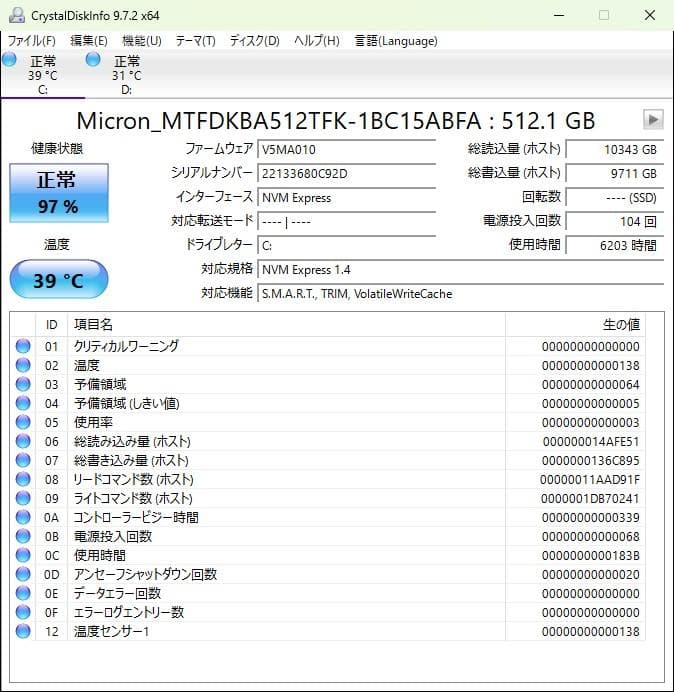Click the rotation rate value ---- (SSD)
This screenshot has width=674, height=692.
tap(615, 197)
